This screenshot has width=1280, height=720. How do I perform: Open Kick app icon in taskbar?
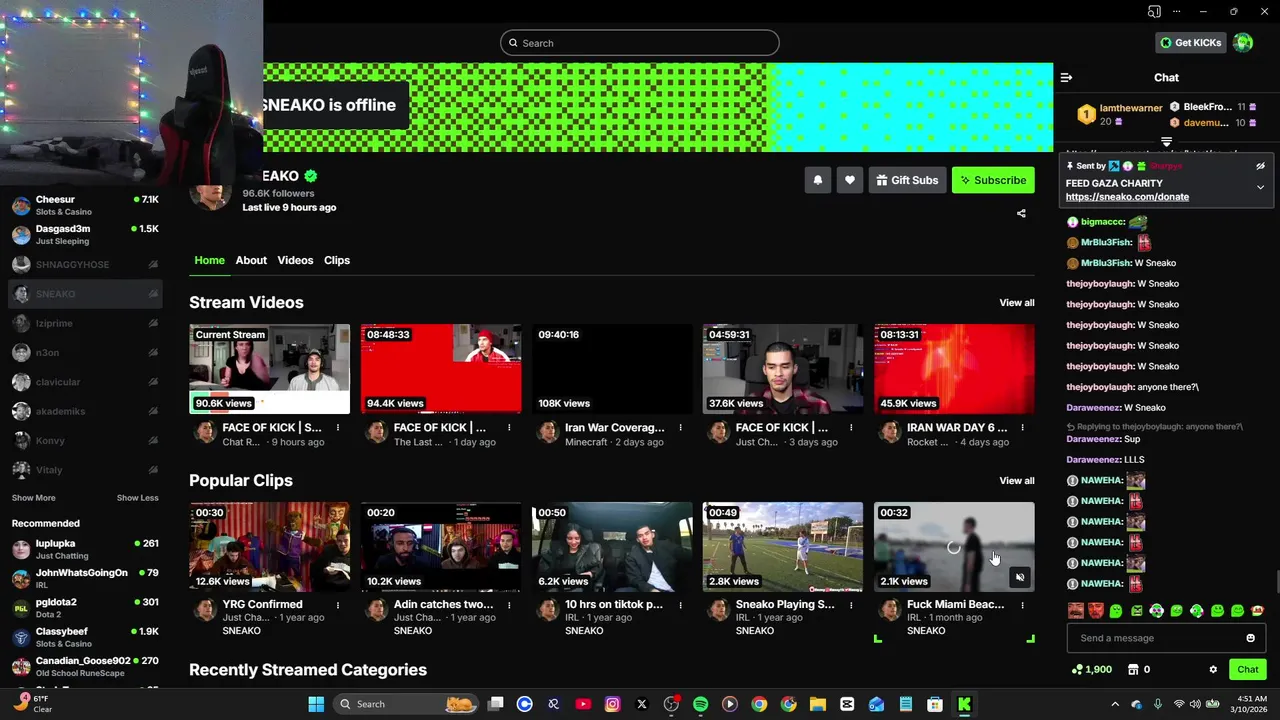coord(964,704)
